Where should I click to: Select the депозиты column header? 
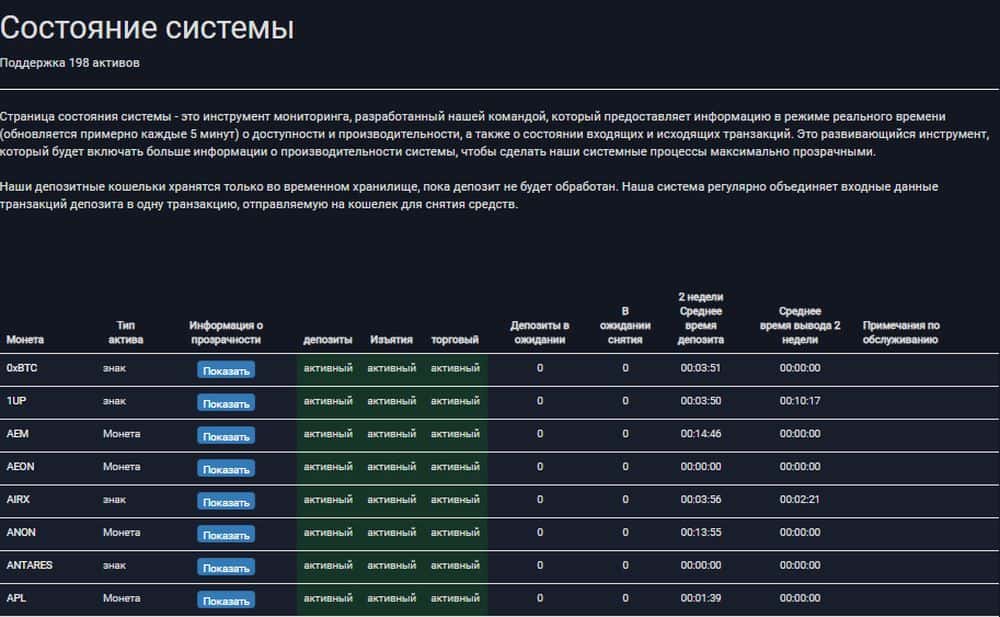coord(327,340)
